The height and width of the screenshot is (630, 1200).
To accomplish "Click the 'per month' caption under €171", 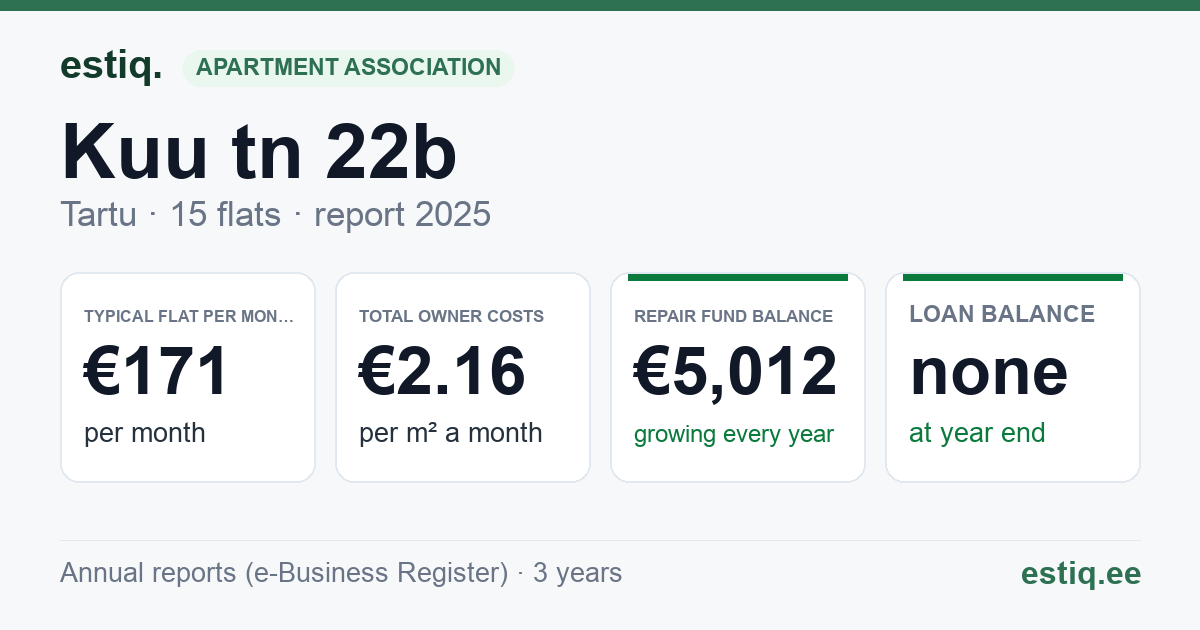I will point(145,433).
